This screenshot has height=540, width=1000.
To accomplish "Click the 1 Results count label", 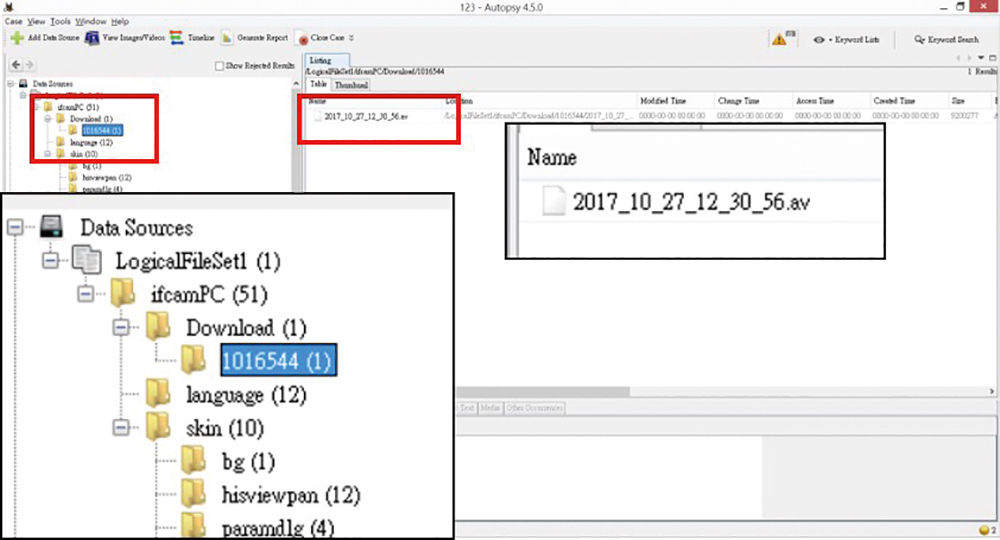I will click(982, 71).
